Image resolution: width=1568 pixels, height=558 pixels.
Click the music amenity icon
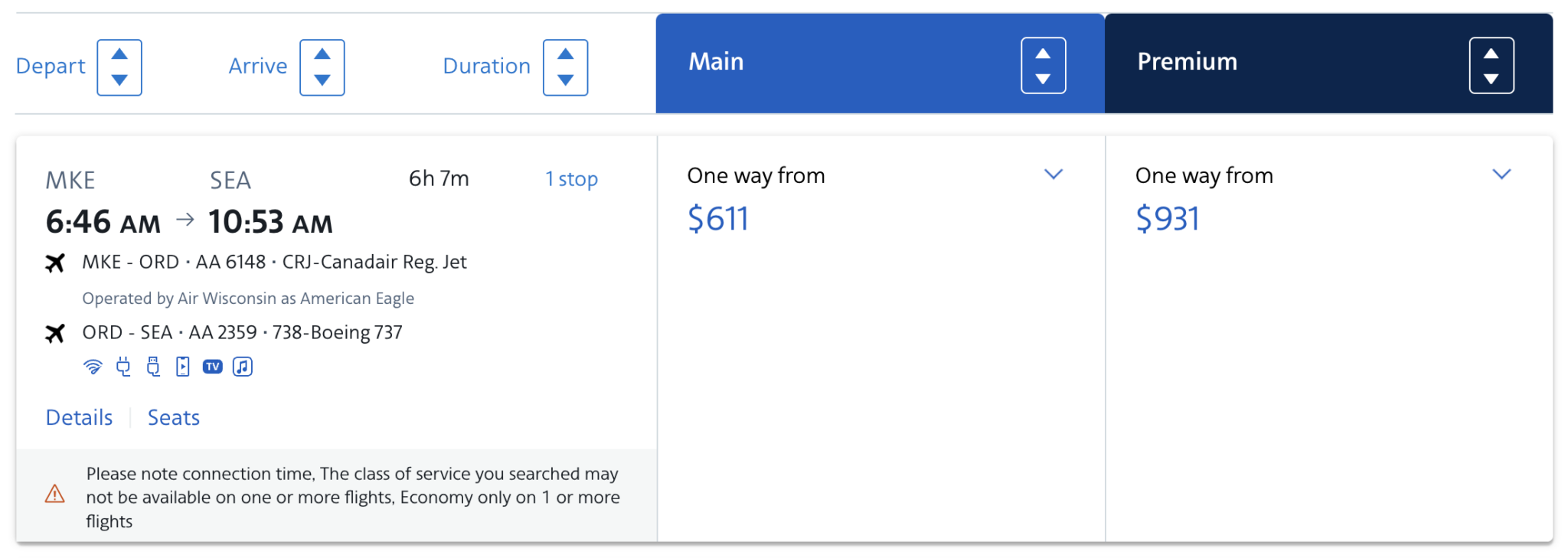point(243,367)
